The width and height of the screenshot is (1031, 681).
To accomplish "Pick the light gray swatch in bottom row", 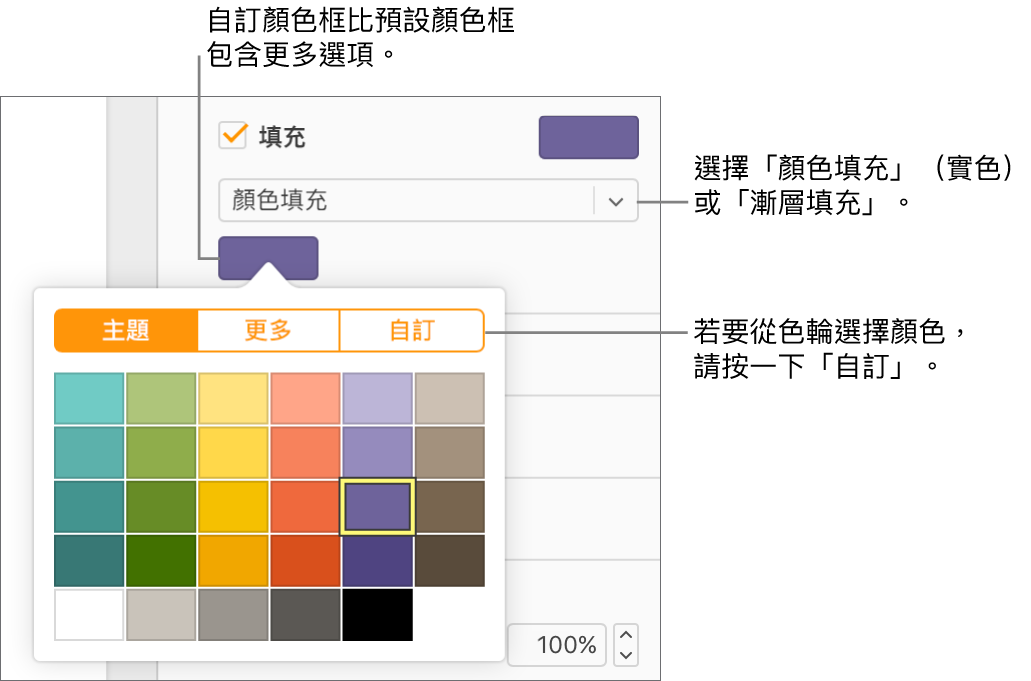I will [161, 615].
